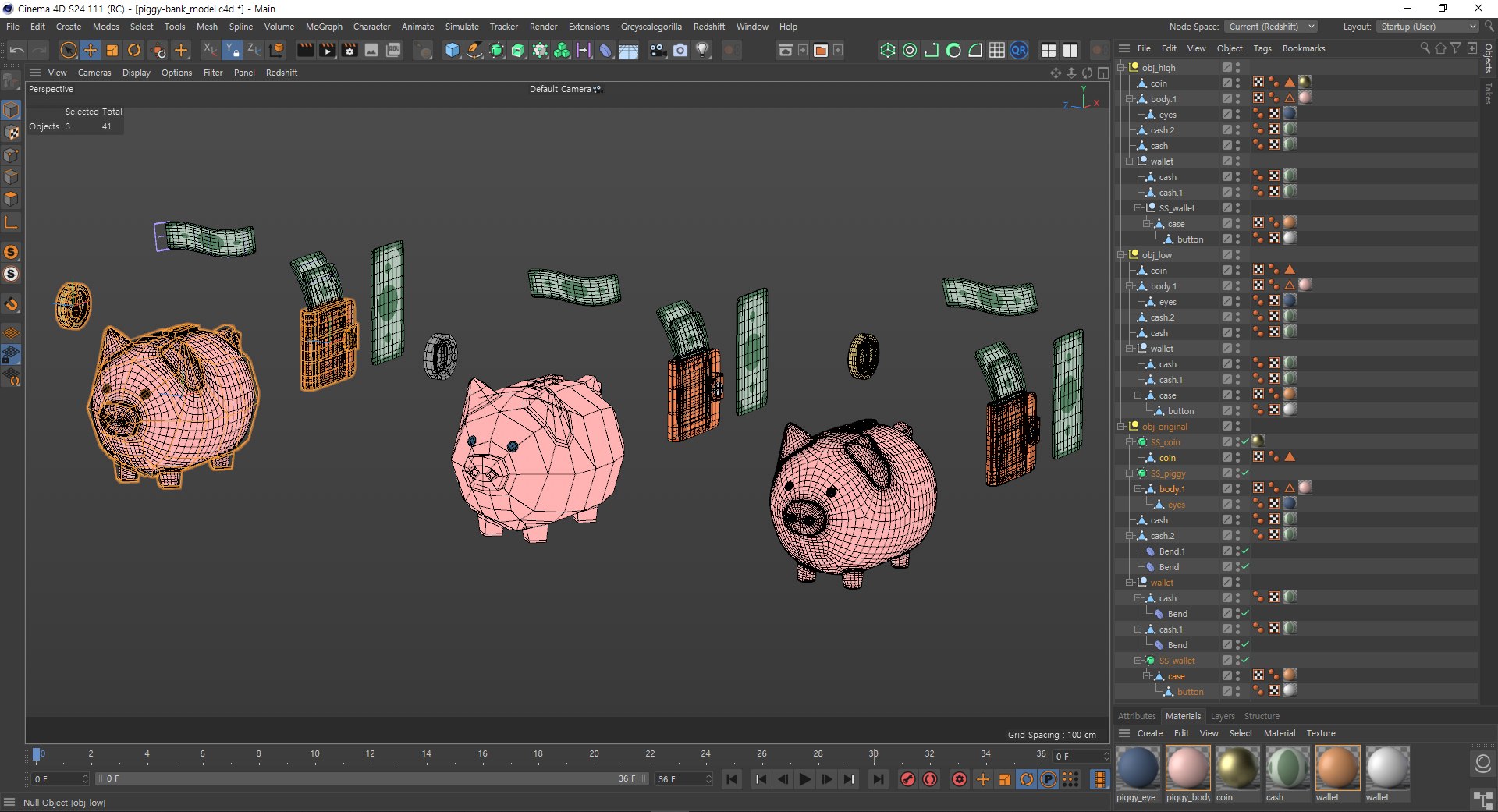The width and height of the screenshot is (1498, 812).
Task: Add a Subdivision Surface generator
Action: 496,51
